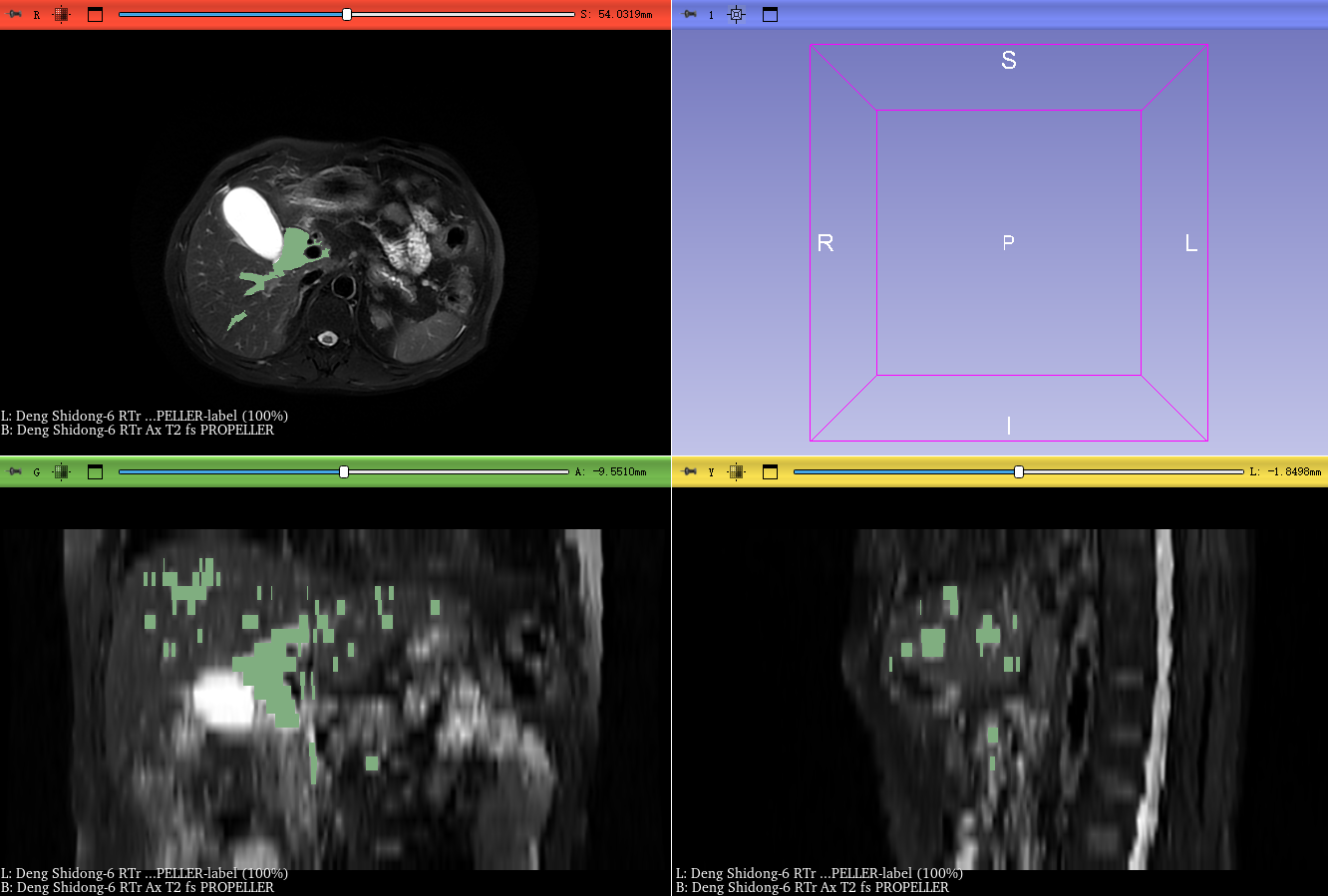The width and height of the screenshot is (1328, 896).
Task: Click the 'R' label of the Red view
Action: click(37, 15)
